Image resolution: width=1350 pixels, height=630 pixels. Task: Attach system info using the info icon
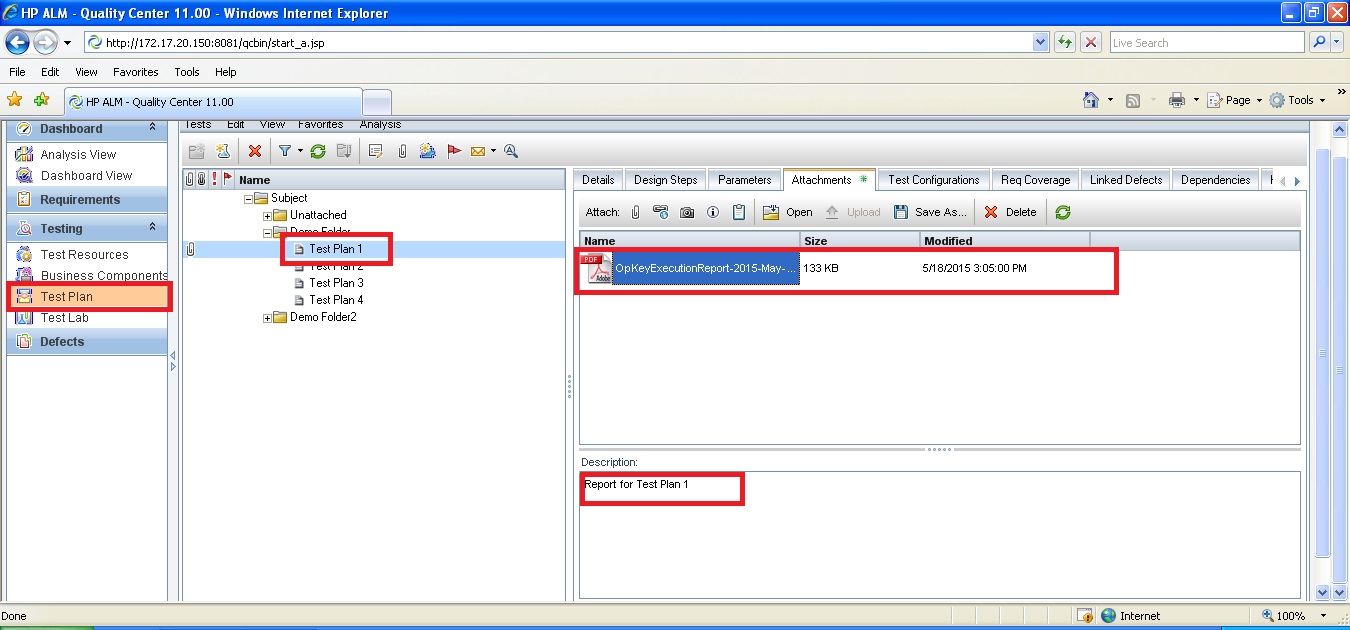713,212
